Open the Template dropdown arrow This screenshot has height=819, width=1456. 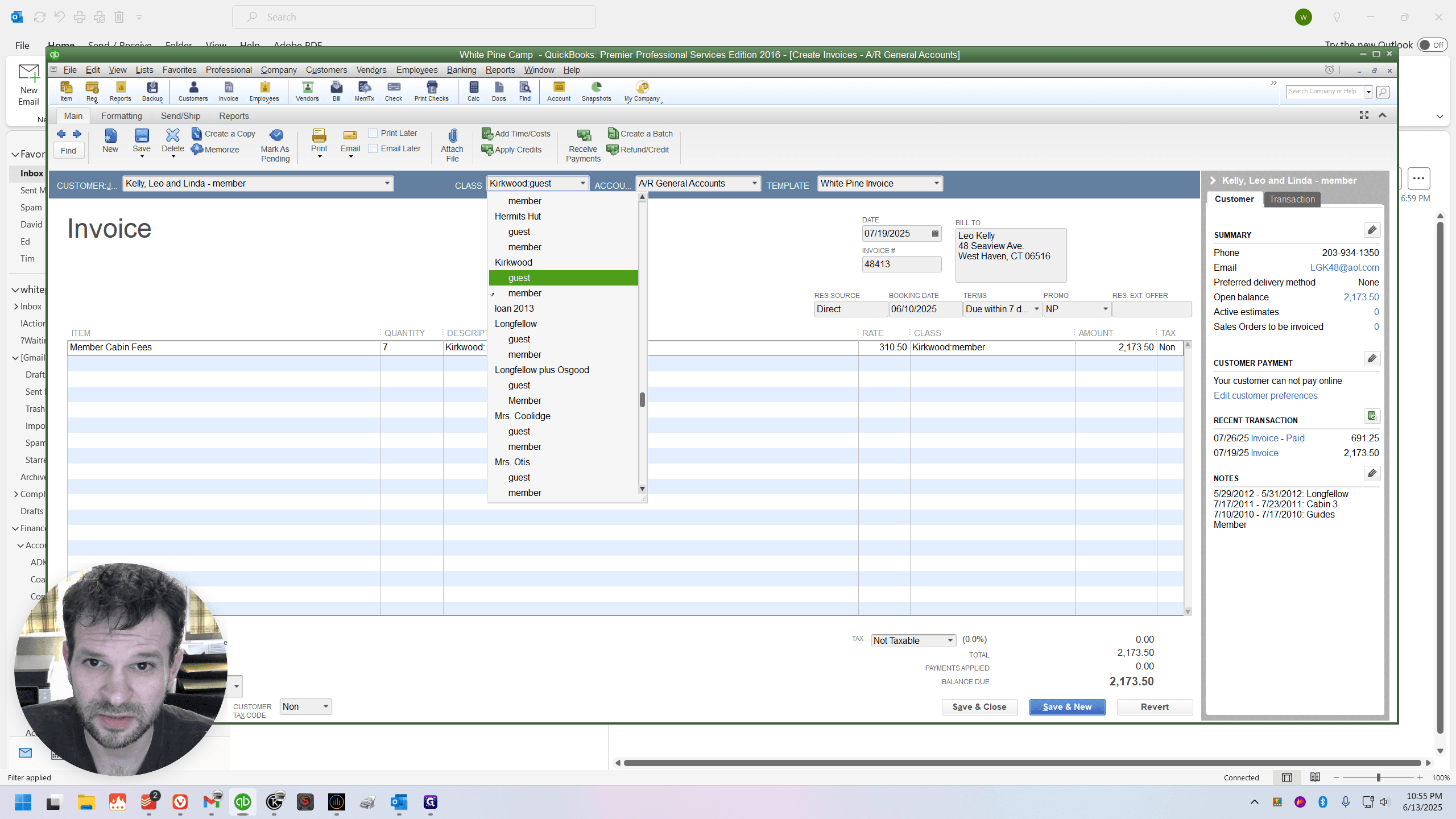(936, 183)
